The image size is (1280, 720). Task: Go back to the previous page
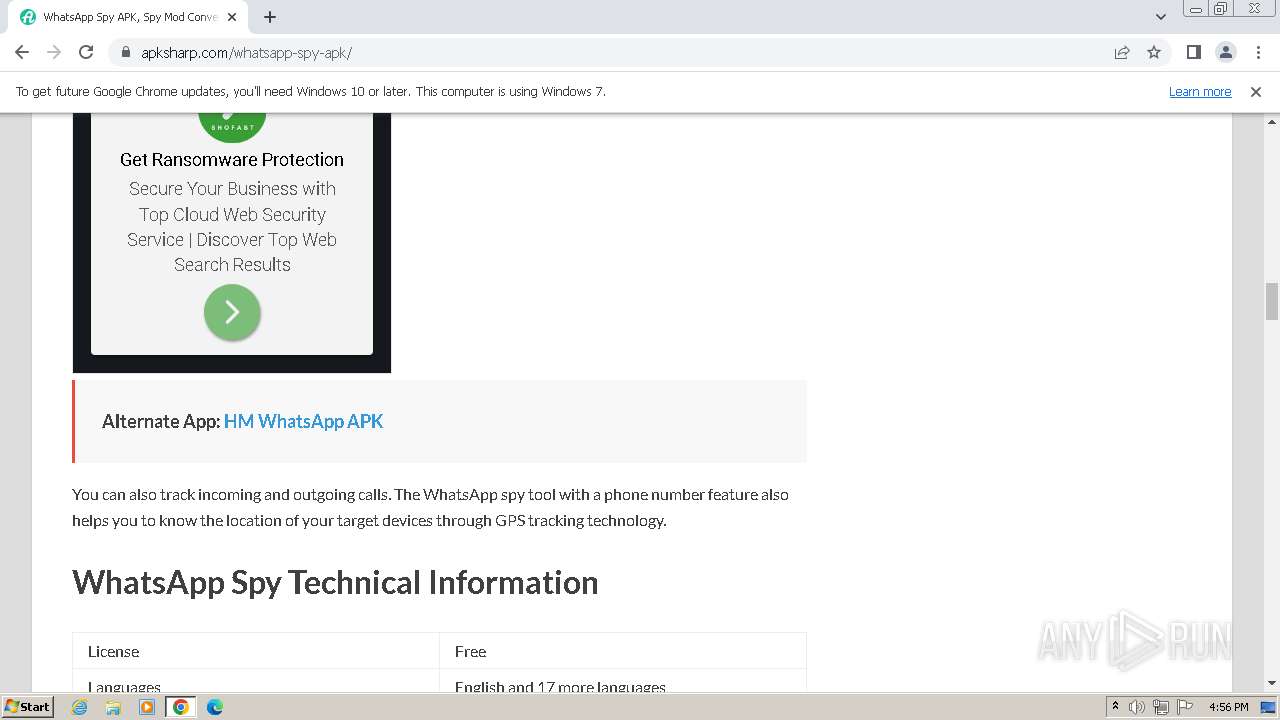point(22,52)
